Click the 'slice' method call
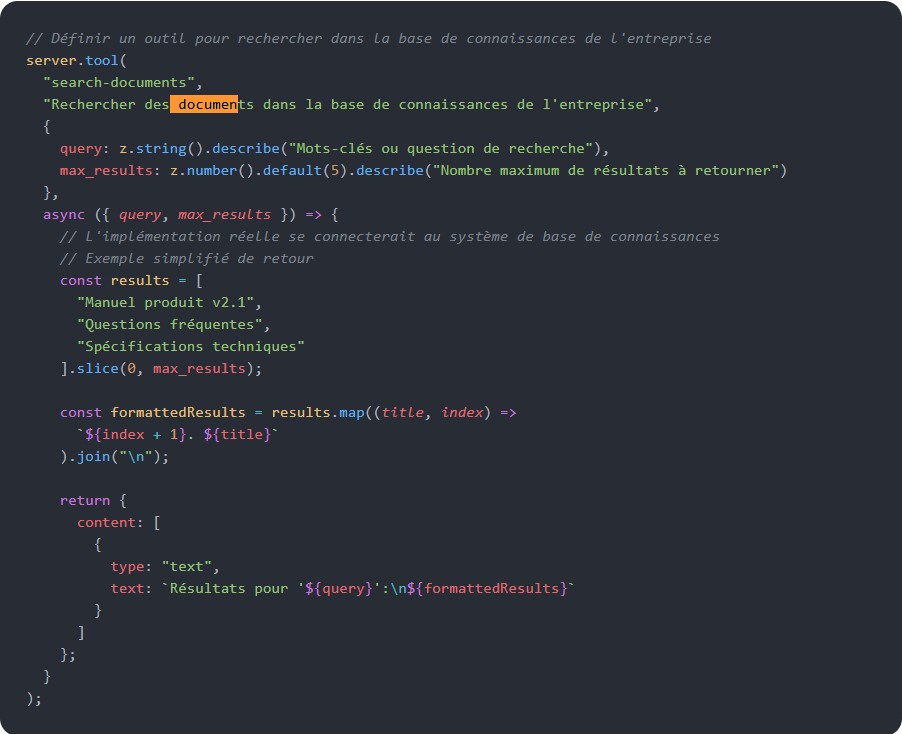The width and height of the screenshot is (902, 734). point(98,368)
